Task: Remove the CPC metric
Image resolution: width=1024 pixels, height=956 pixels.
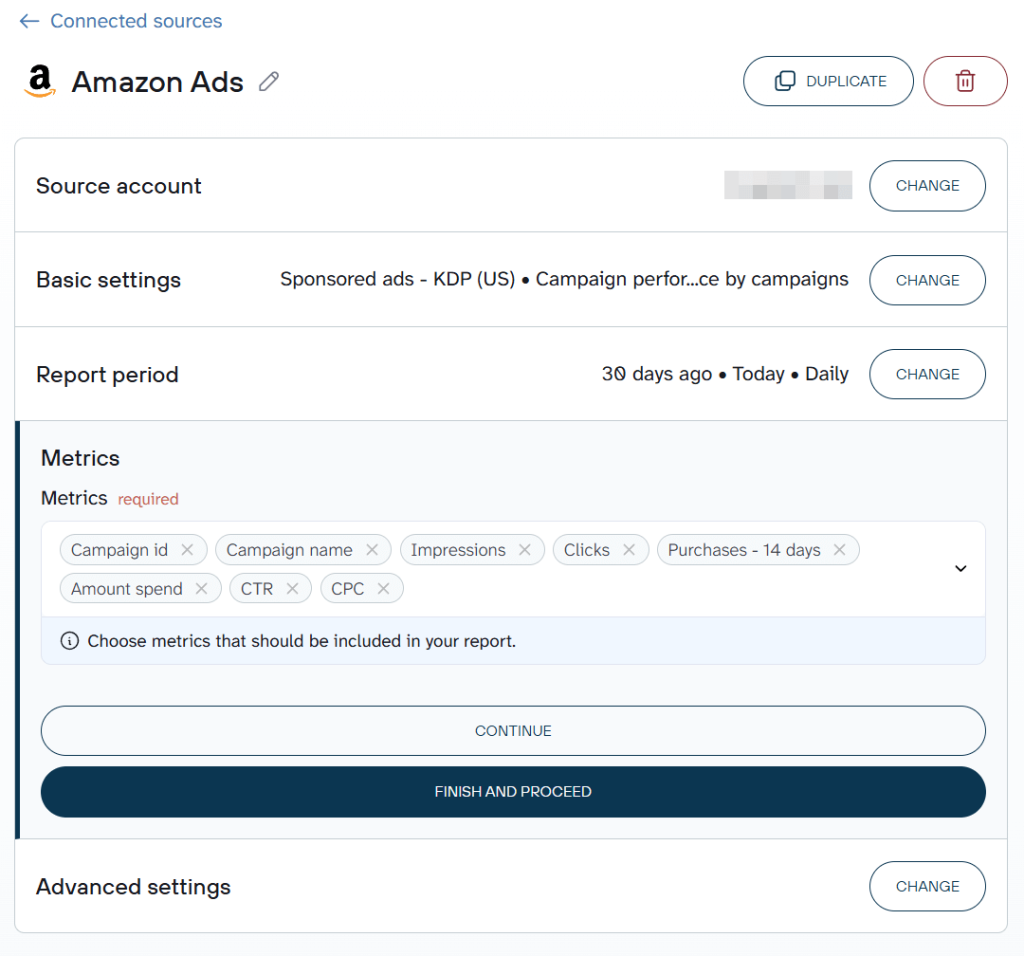Action: pos(383,588)
